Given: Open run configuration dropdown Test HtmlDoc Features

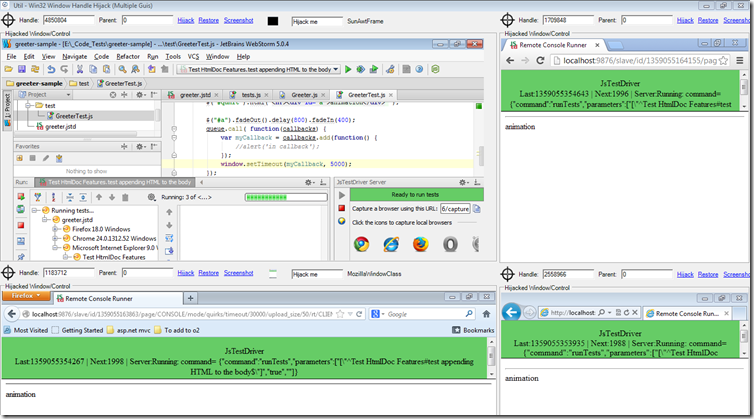Looking at the screenshot, I should point(257,69).
